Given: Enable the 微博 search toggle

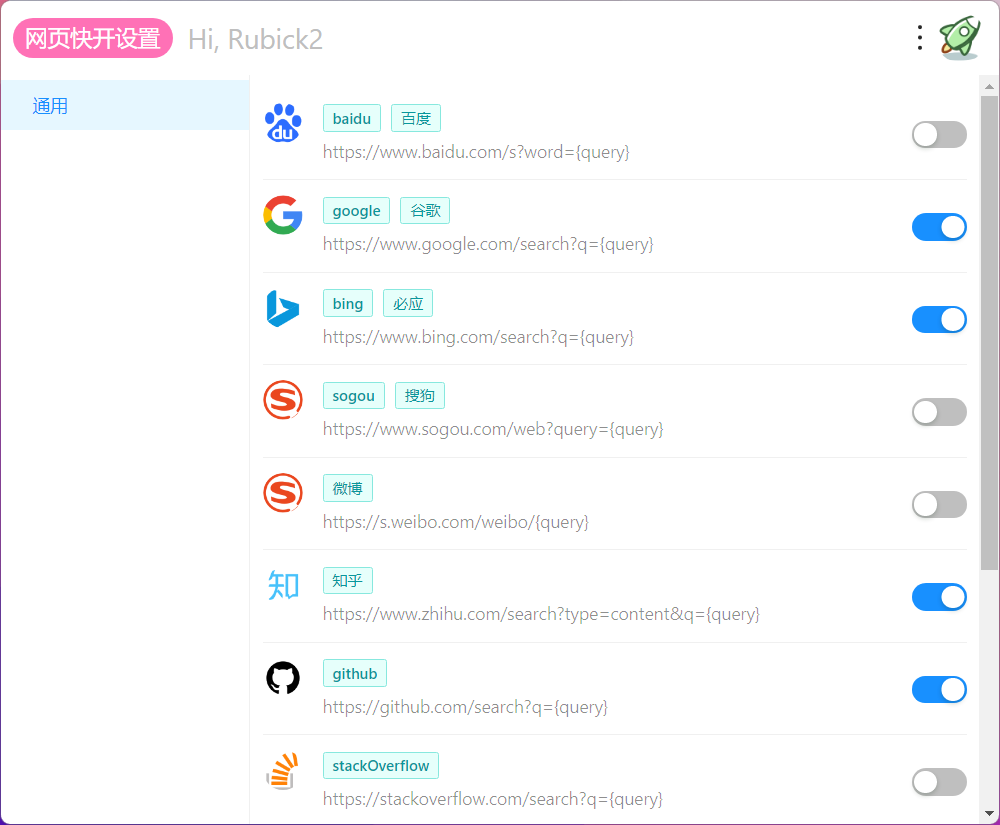Looking at the screenshot, I should click(939, 504).
